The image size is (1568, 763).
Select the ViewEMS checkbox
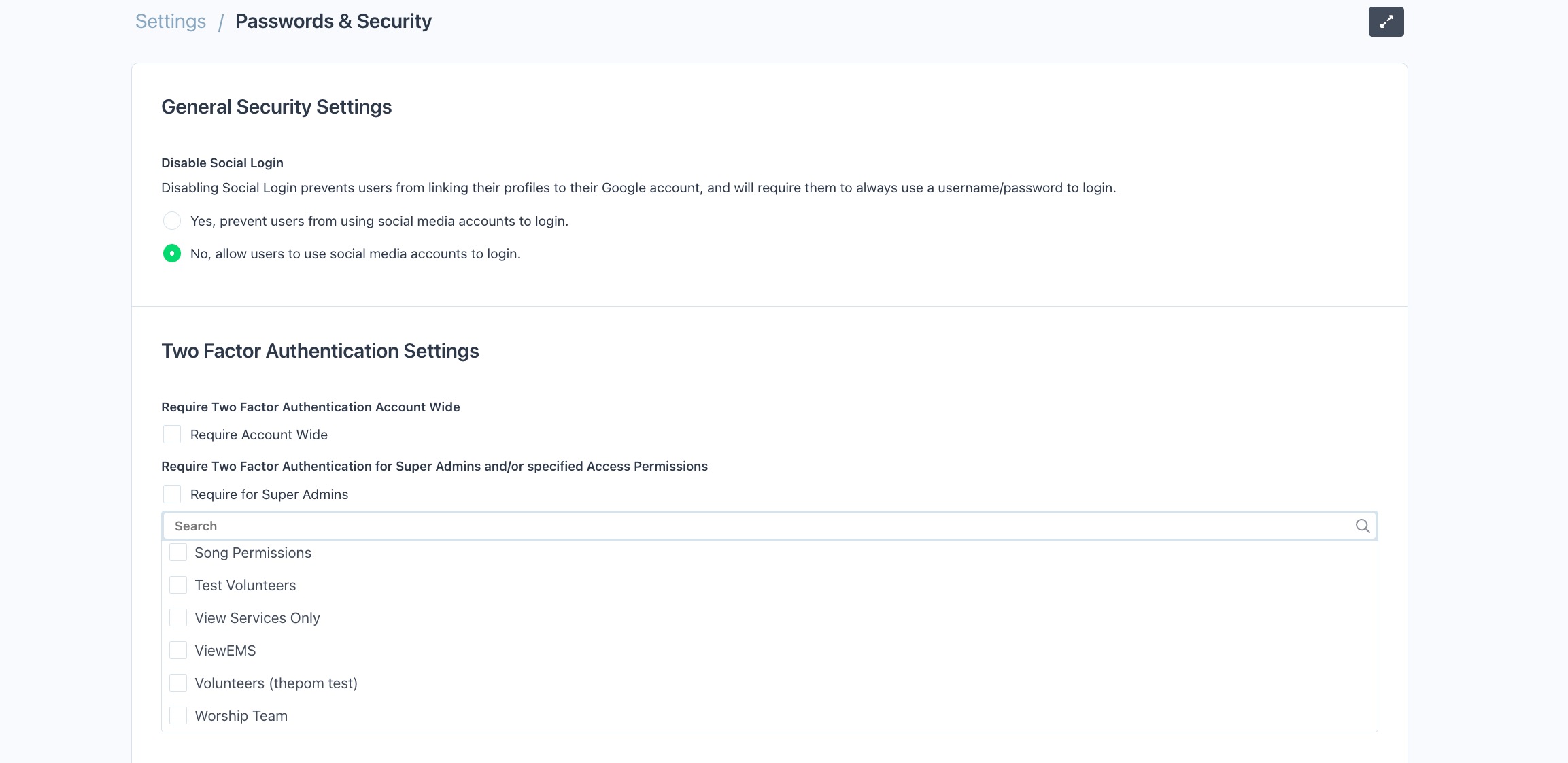178,651
